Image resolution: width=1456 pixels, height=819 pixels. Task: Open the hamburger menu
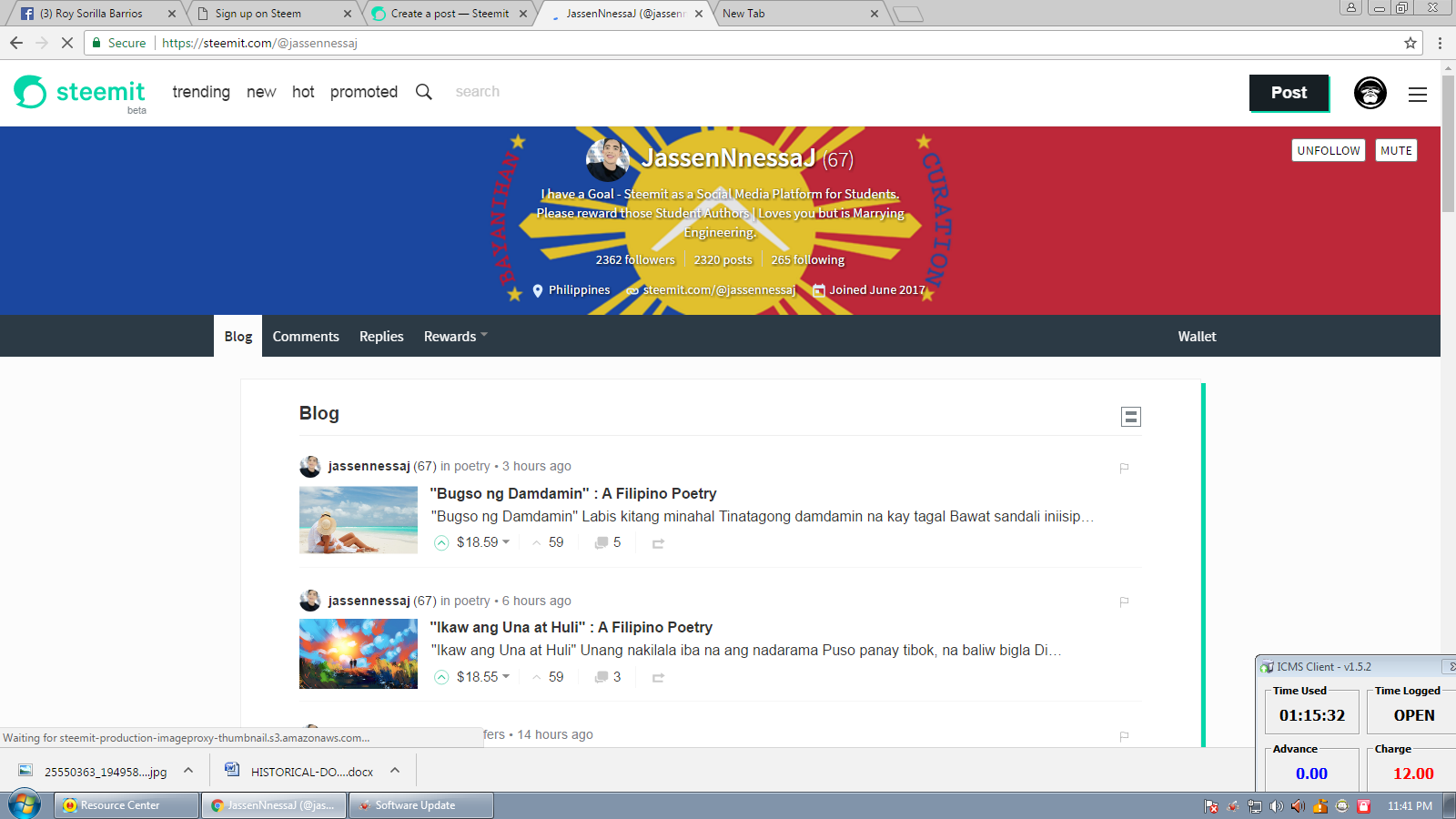click(x=1418, y=94)
